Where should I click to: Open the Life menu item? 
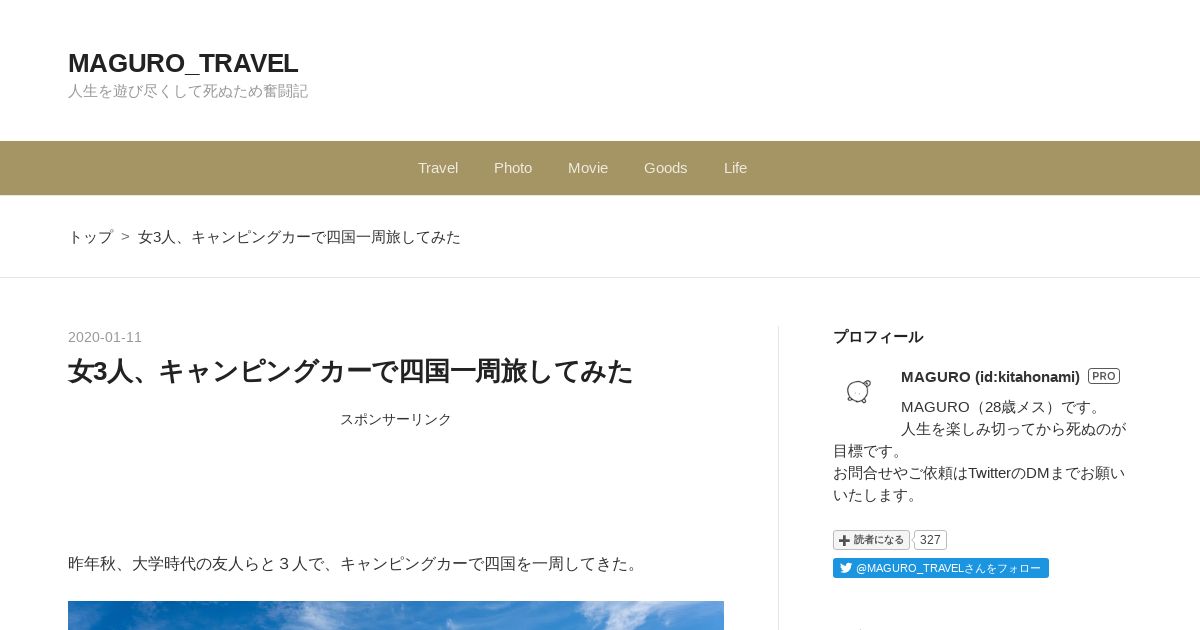(x=735, y=168)
